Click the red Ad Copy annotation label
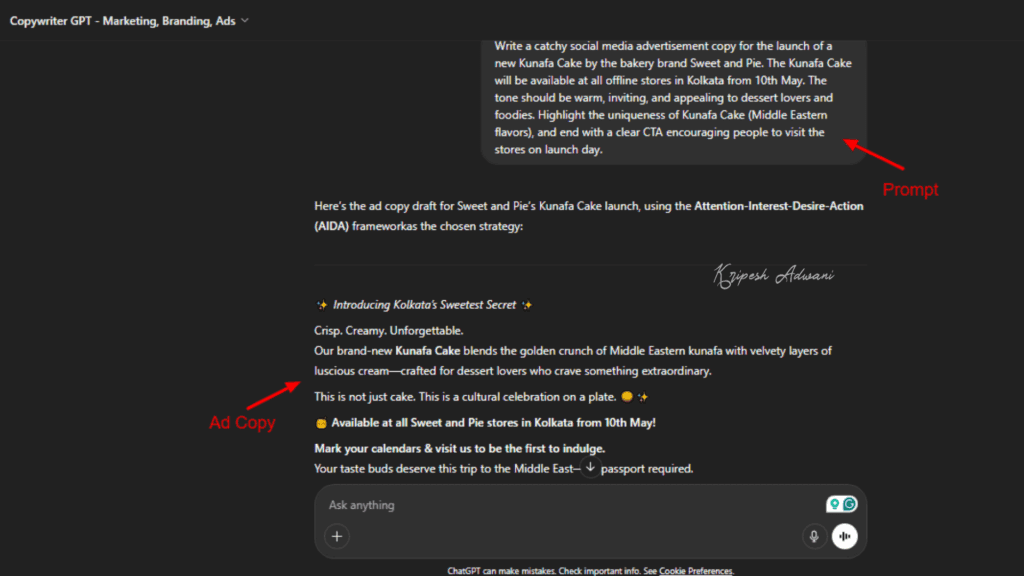1024x576 pixels. pyautogui.click(x=242, y=423)
